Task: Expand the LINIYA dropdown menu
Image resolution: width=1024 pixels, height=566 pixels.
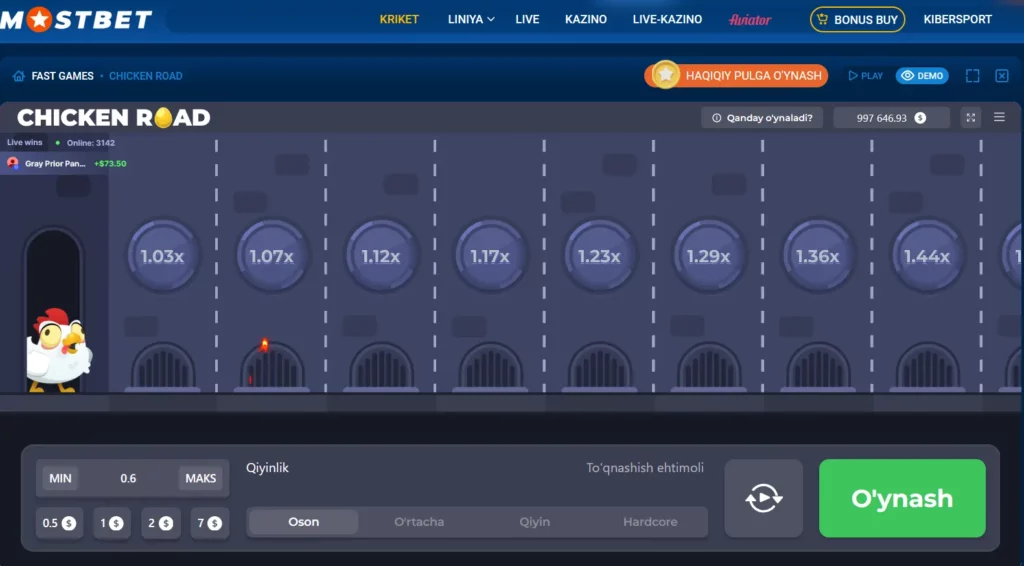Action: (471, 19)
